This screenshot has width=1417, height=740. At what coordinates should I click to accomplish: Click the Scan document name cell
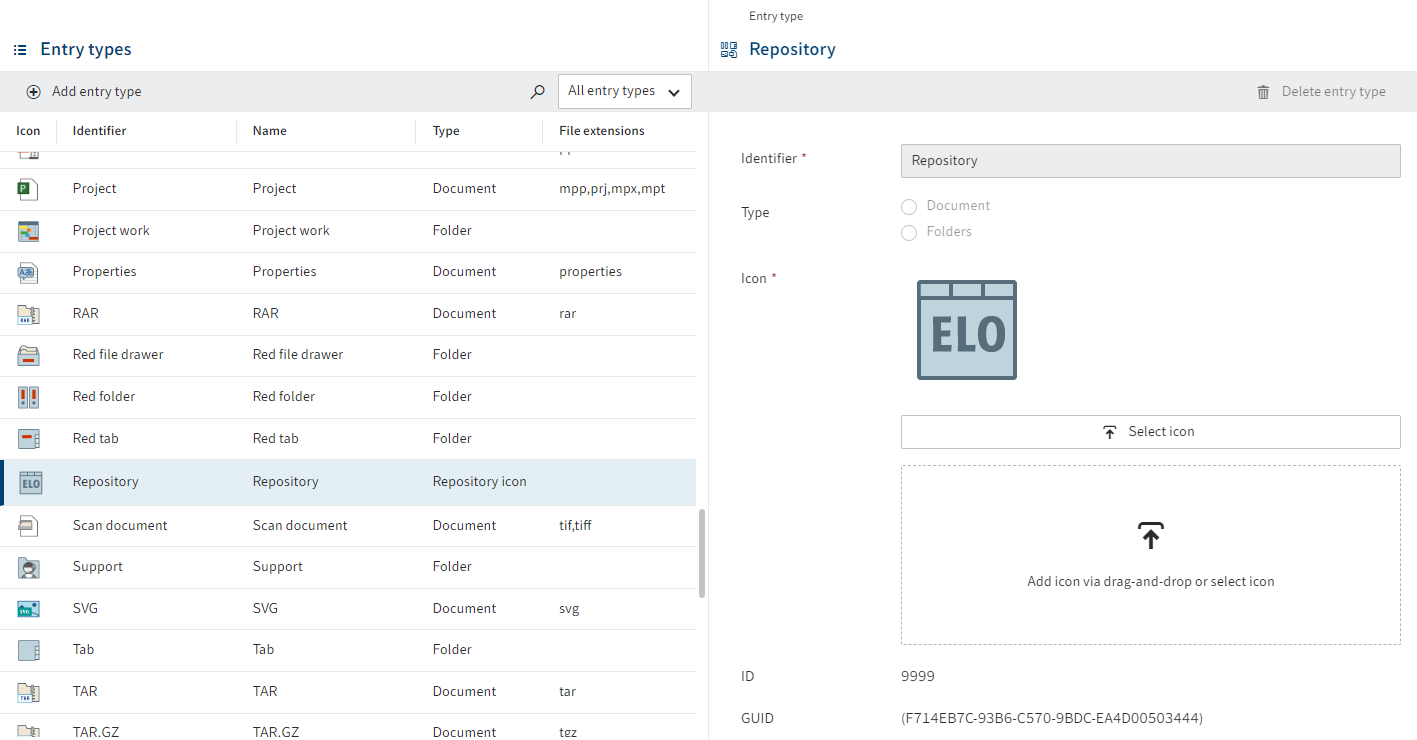tap(300, 526)
